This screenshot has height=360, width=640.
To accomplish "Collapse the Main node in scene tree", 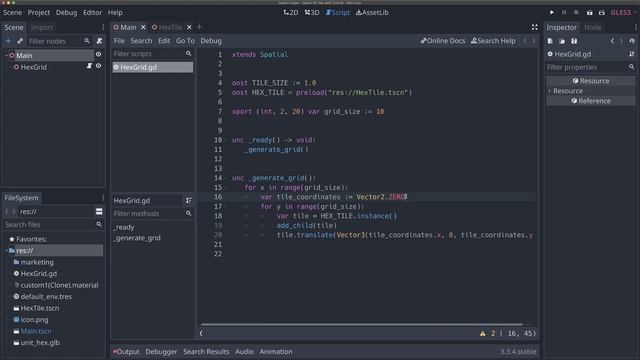I will pos(7,55).
